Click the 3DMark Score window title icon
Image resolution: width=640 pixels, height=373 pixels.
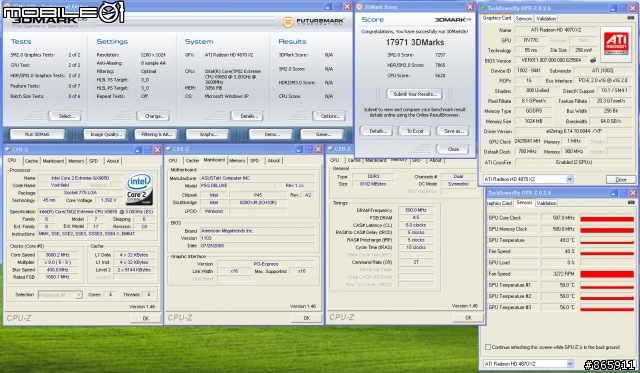point(360,7)
